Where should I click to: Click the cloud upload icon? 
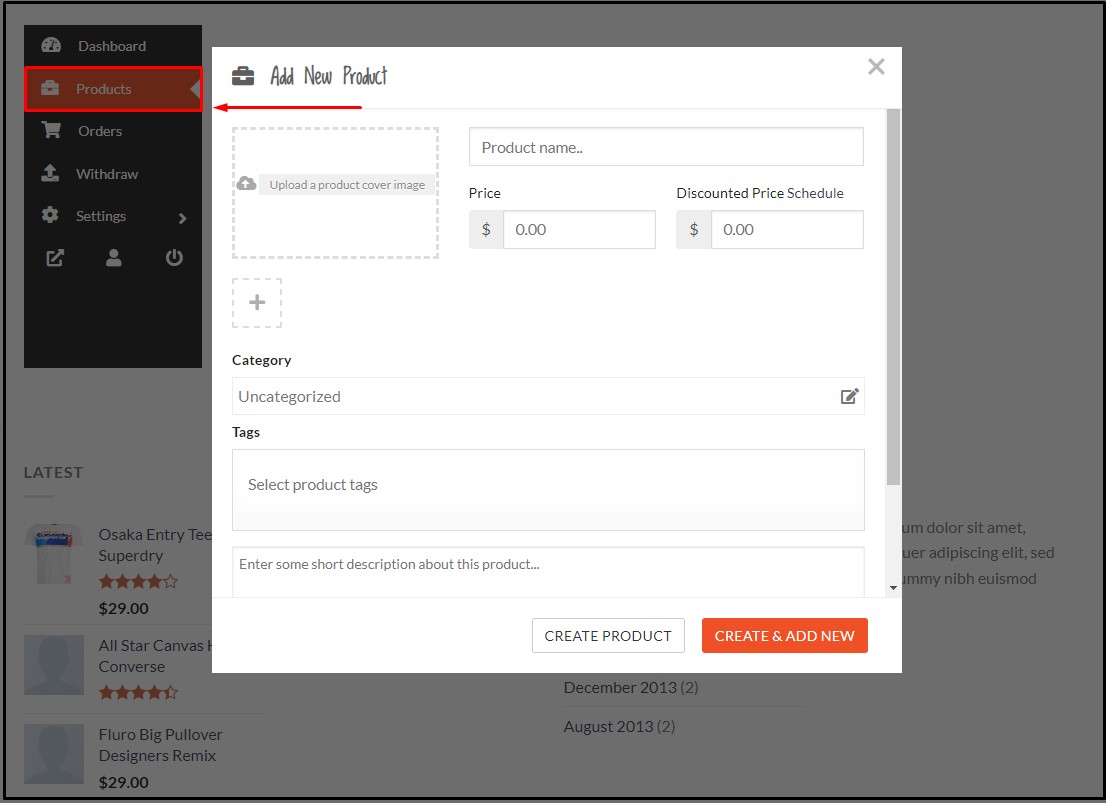pyautogui.click(x=246, y=183)
